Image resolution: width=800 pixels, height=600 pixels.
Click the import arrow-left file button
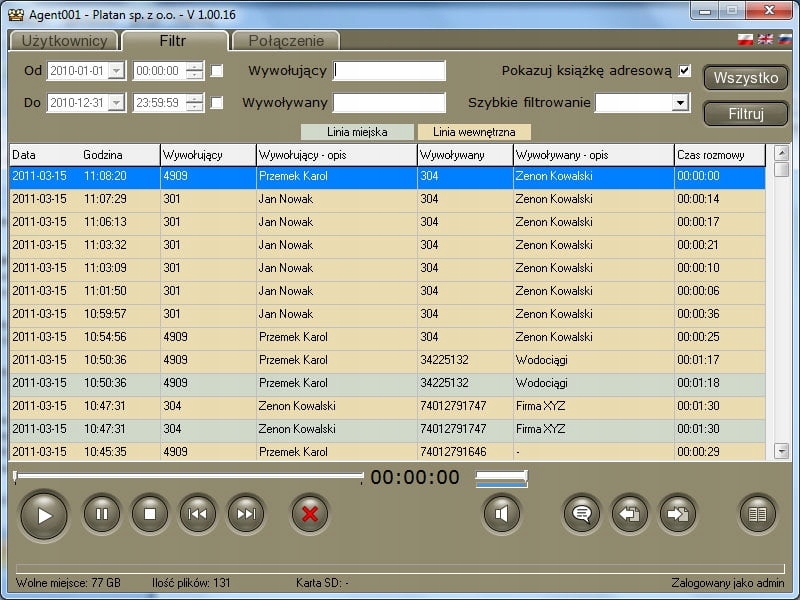[x=630, y=514]
